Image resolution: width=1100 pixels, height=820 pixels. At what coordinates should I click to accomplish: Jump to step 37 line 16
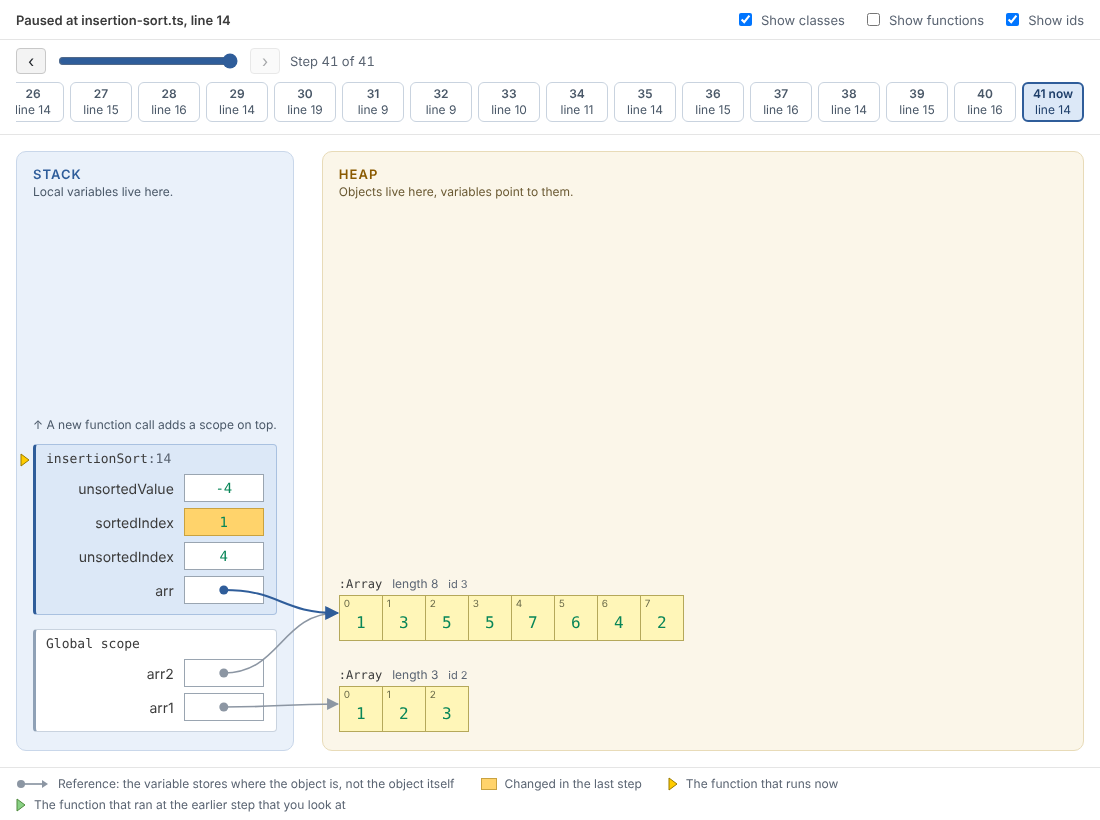782,102
